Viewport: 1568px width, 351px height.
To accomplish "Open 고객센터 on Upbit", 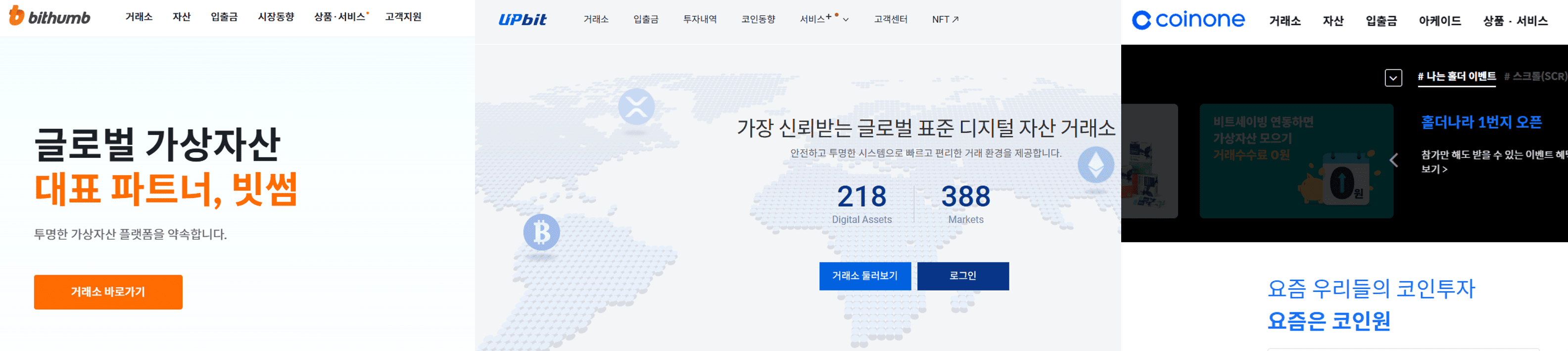I will pos(891,19).
